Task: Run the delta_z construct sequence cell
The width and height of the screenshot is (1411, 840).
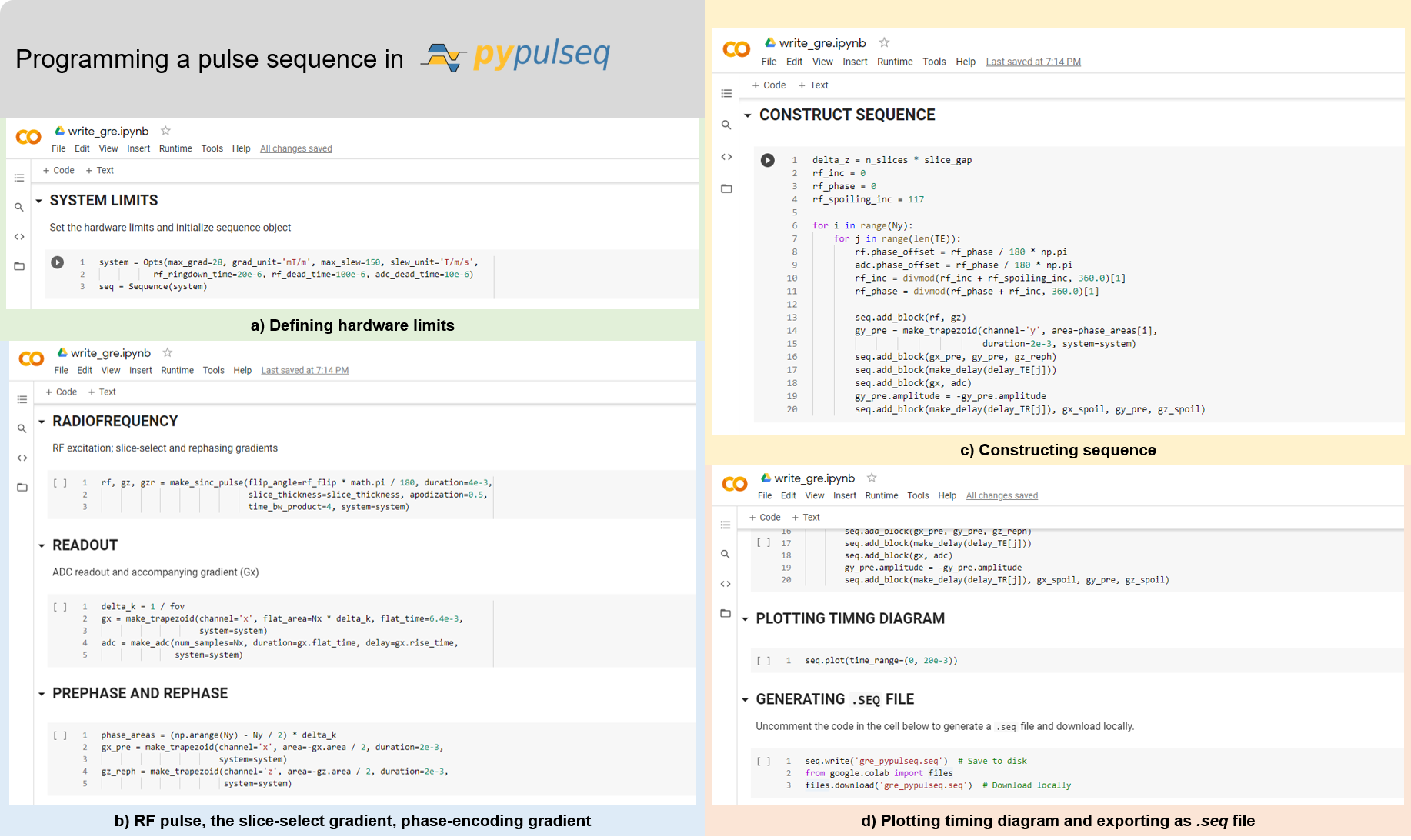Action: click(767, 160)
